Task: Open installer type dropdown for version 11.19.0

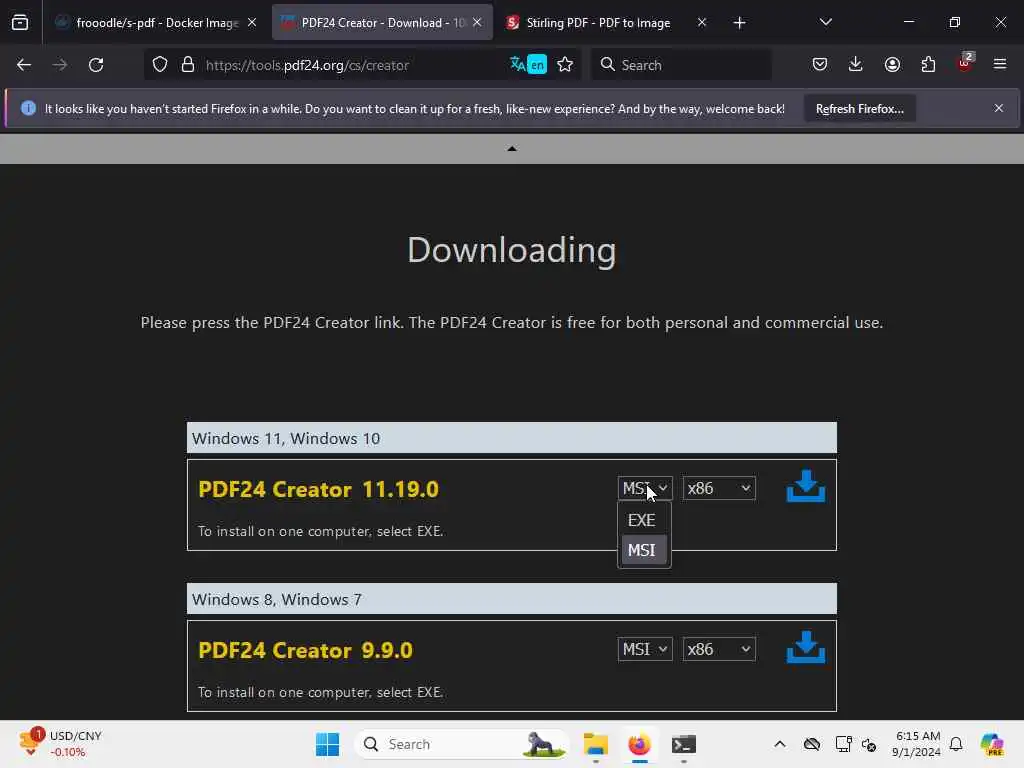Action: (x=645, y=488)
